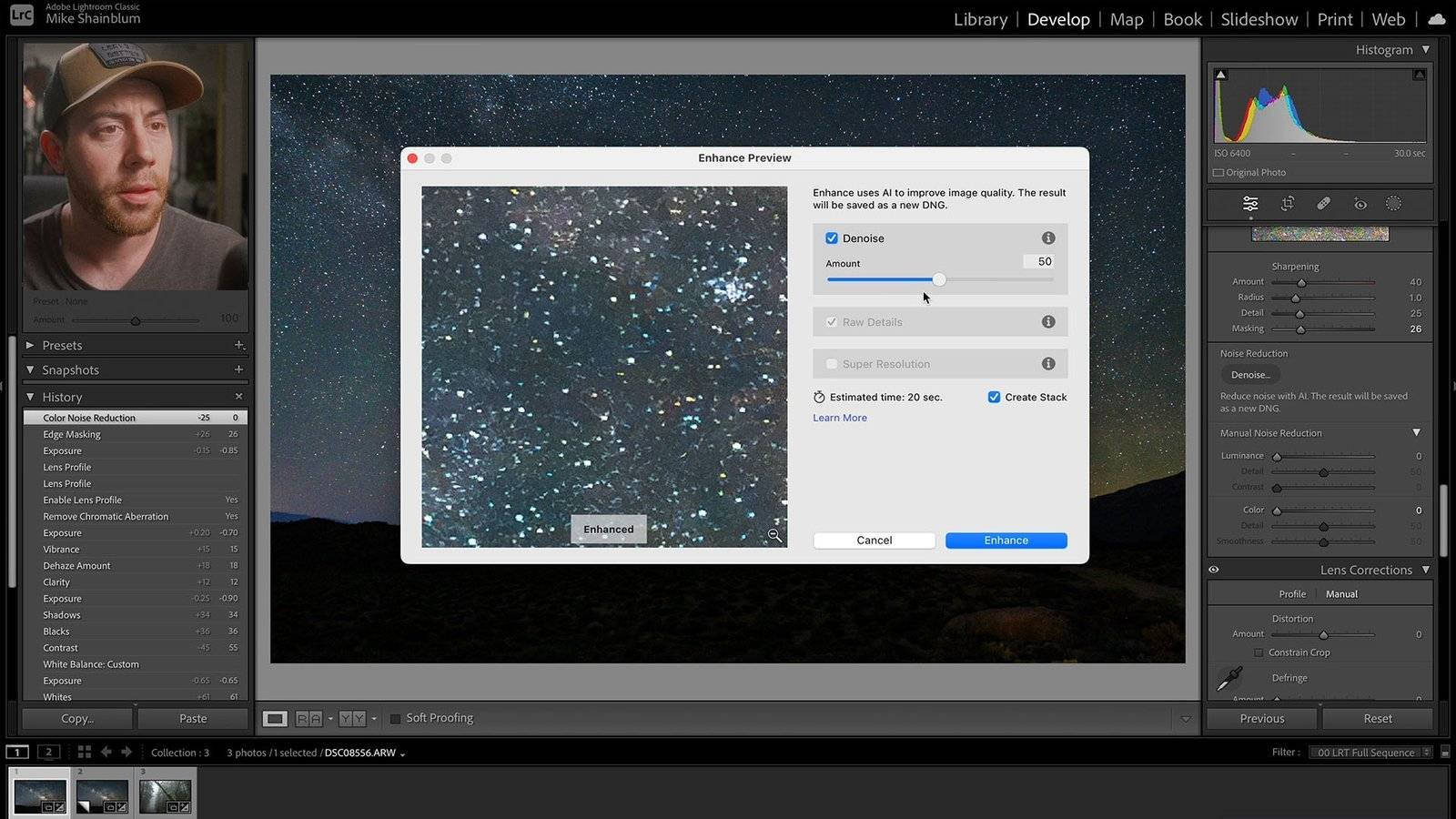Disable the Create Stack checkbox

[x=994, y=397]
